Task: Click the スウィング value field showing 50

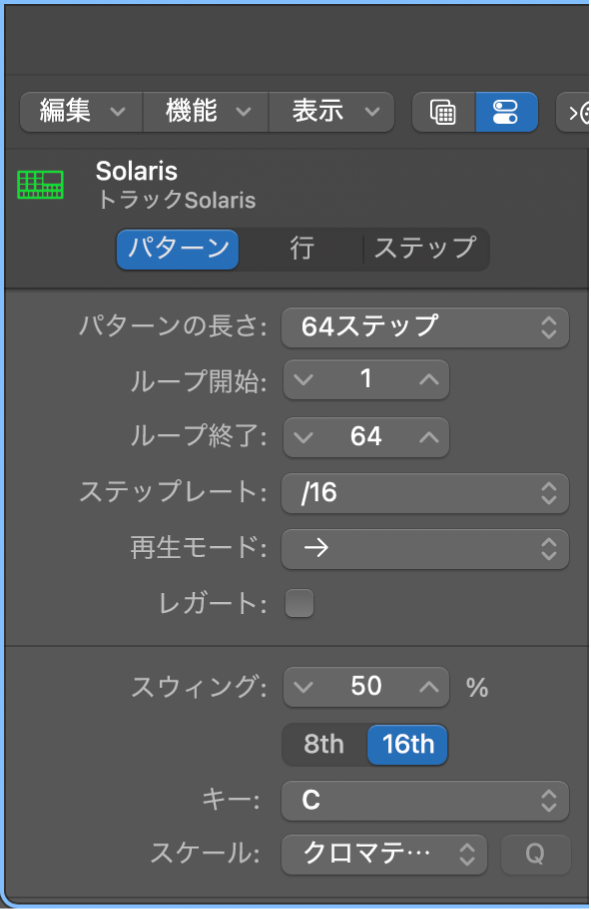Action: click(366, 686)
